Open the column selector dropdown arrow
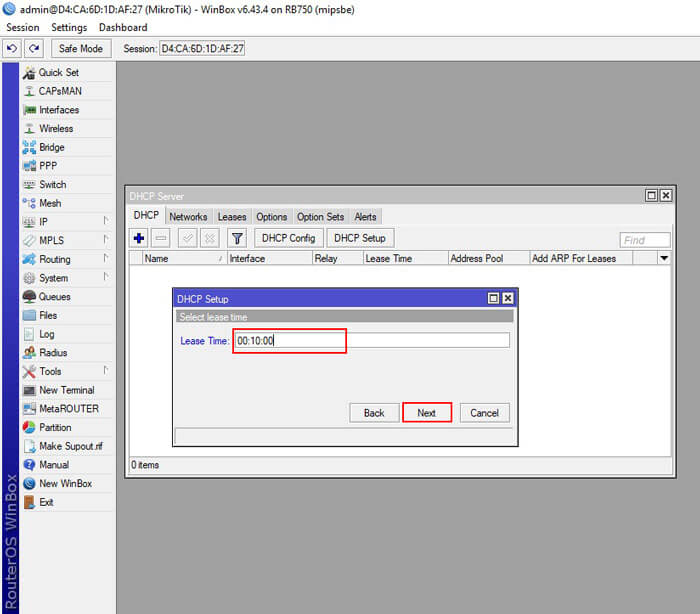The height and width of the screenshot is (614, 700). point(664,258)
